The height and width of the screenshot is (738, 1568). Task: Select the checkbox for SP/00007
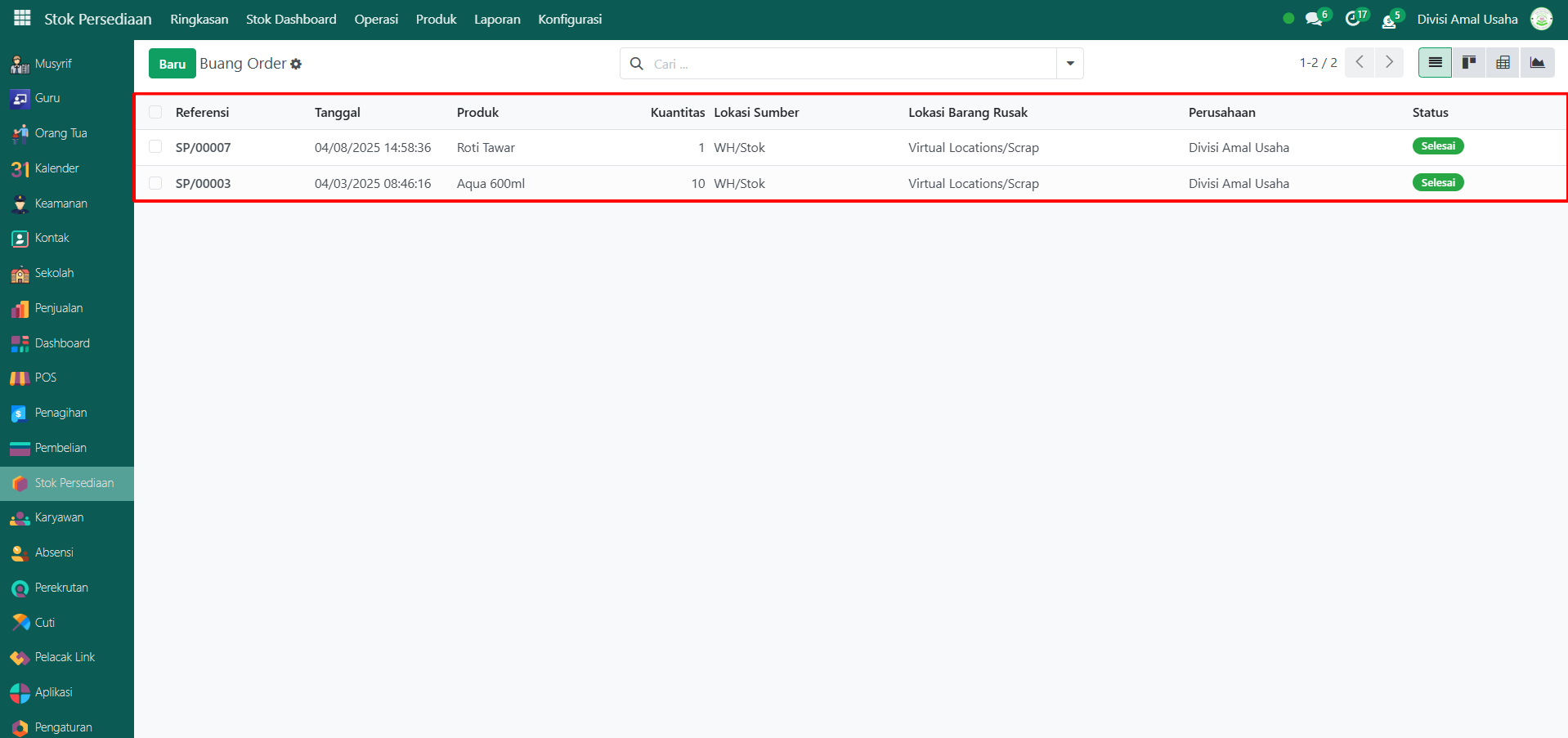click(155, 147)
